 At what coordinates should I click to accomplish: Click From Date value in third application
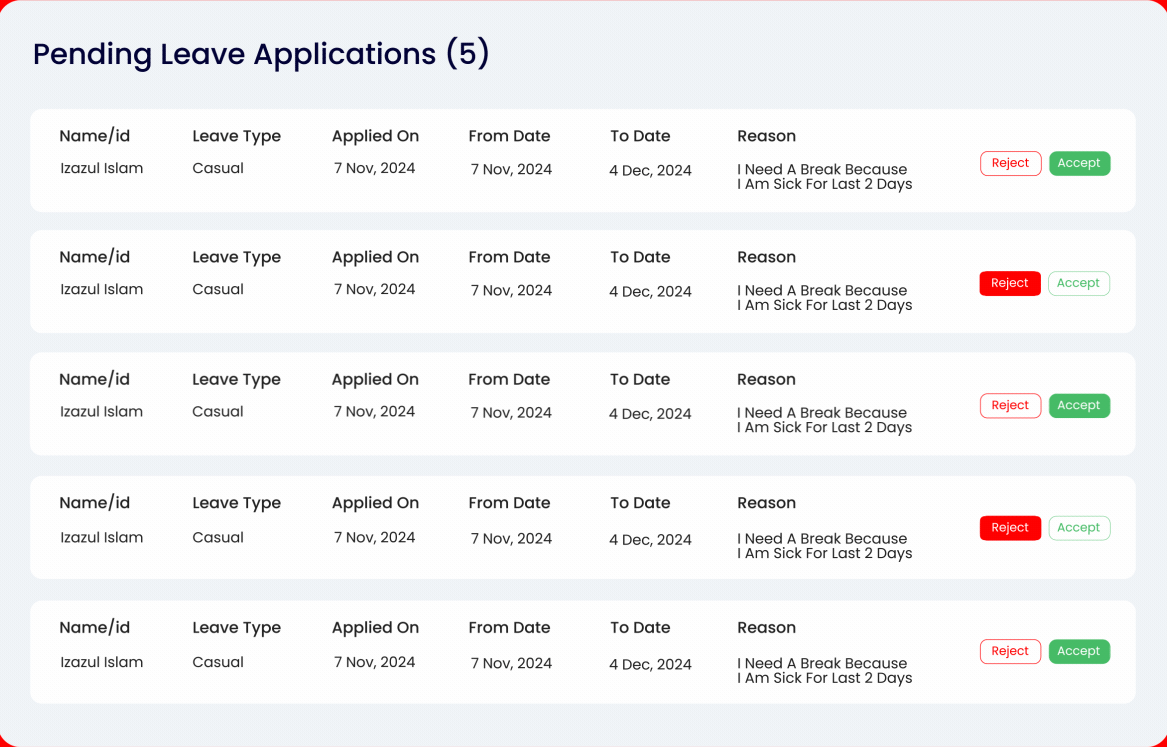pos(511,413)
